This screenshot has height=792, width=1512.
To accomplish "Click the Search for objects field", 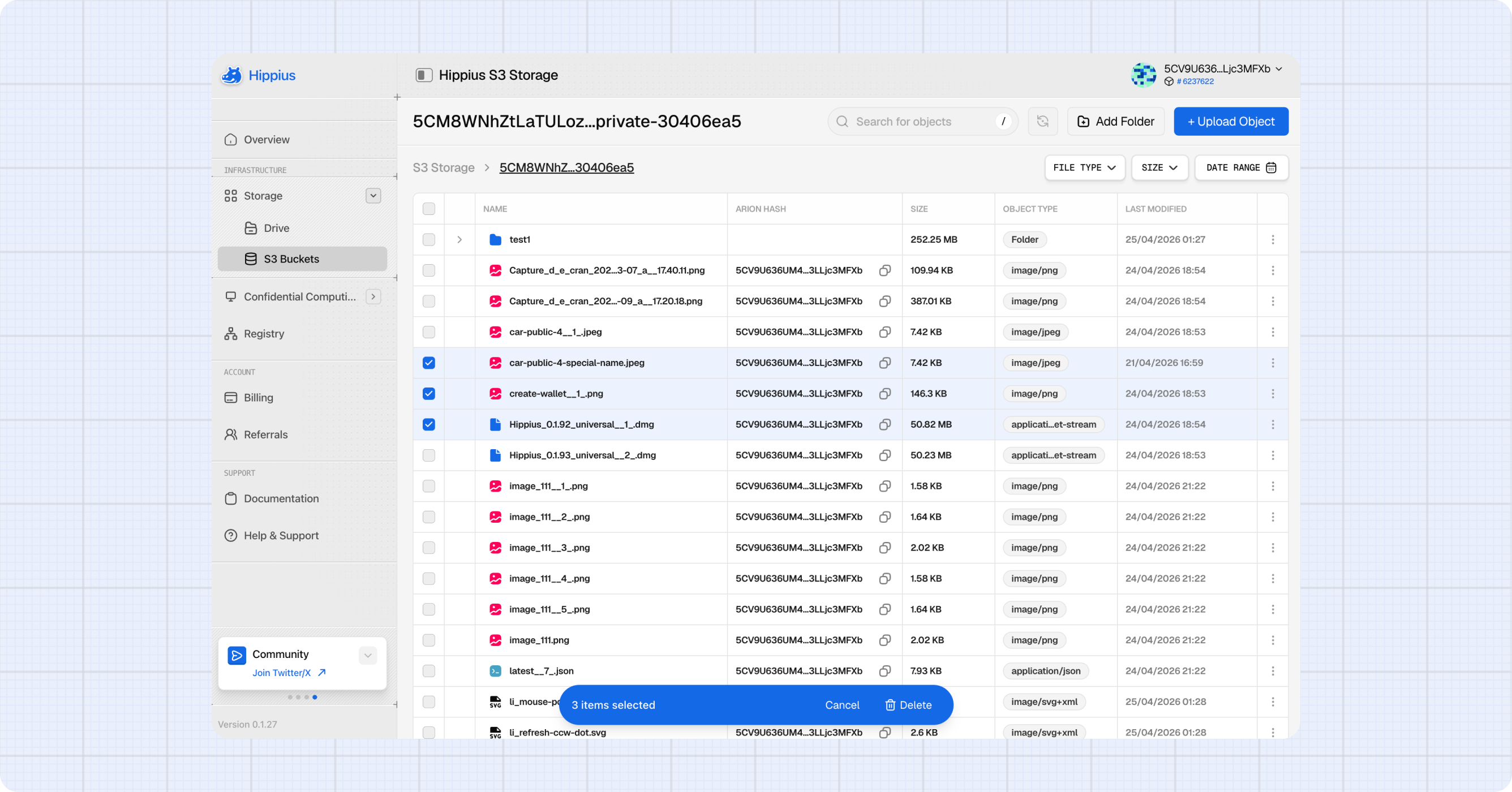I will point(922,122).
